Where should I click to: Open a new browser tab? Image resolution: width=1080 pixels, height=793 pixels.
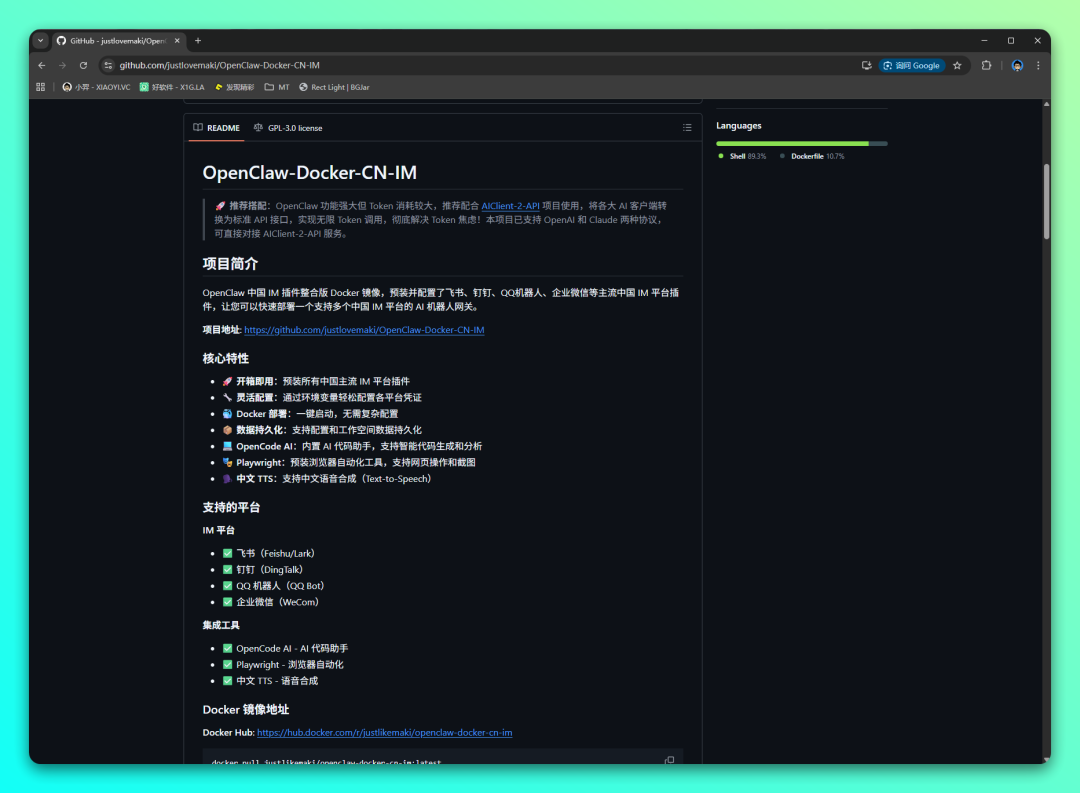(198, 41)
